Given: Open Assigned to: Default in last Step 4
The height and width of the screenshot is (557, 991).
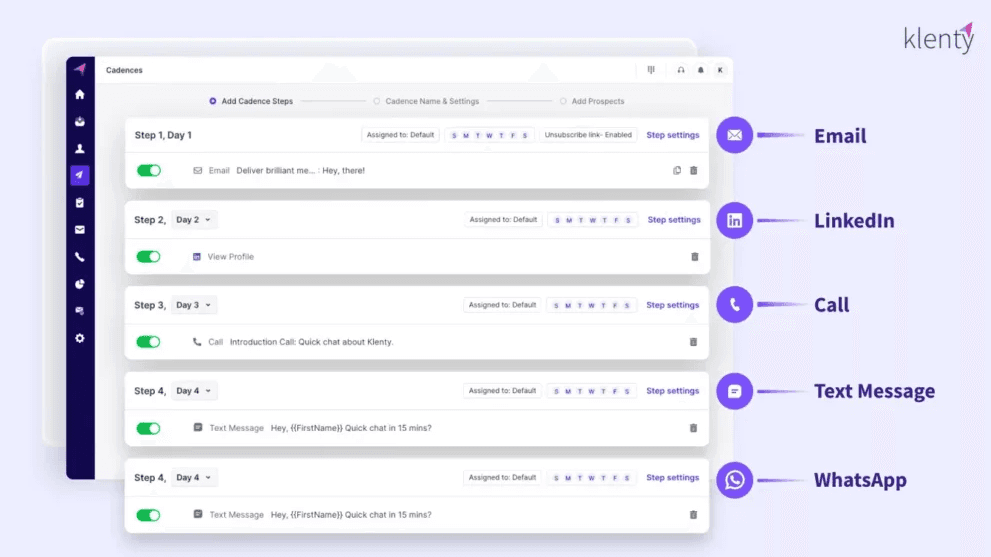Looking at the screenshot, I should (502, 477).
